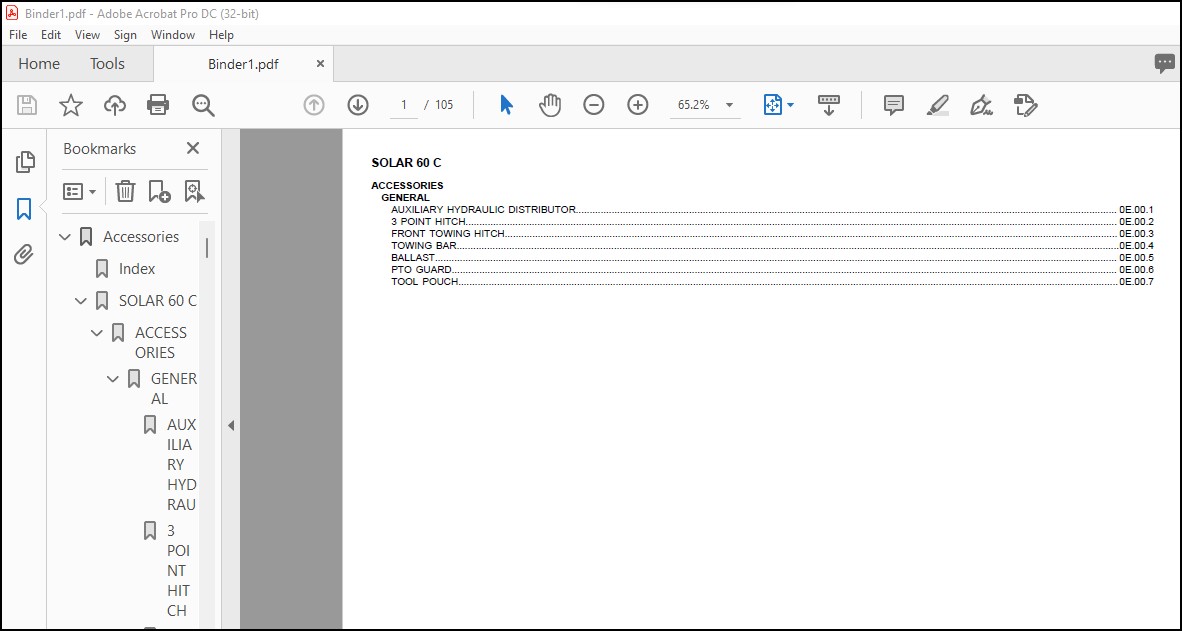The height and width of the screenshot is (631, 1182).
Task: Collapse the Accessories bookmark
Action: pyautogui.click(x=65, y=237)
